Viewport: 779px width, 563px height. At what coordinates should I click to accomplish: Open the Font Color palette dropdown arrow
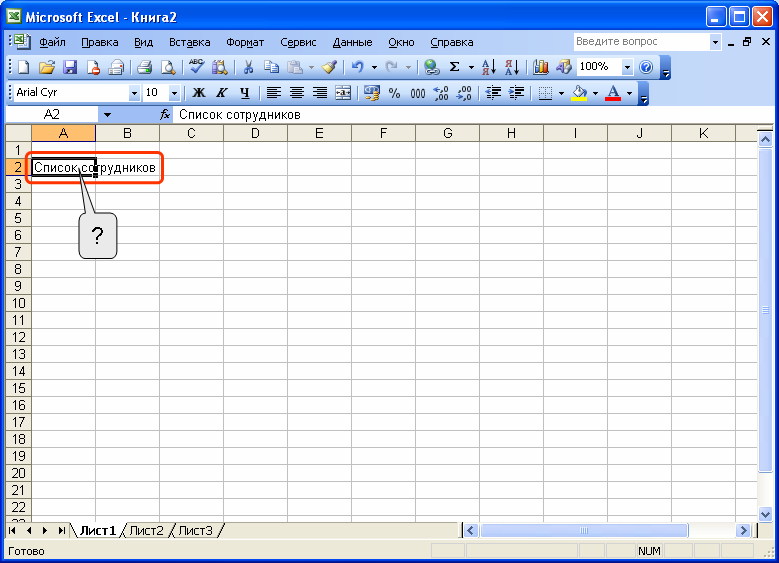[629, 93]
